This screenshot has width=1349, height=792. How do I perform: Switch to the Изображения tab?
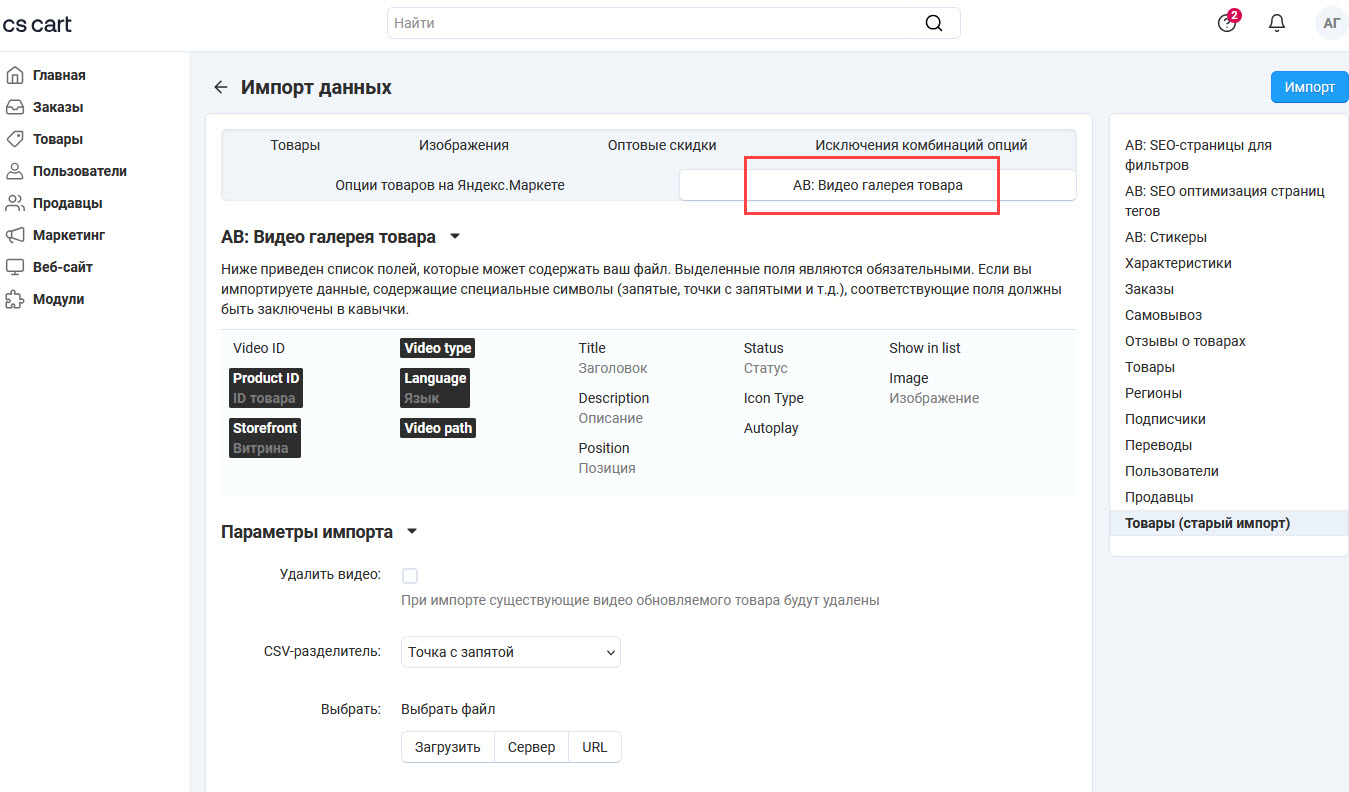point(463,145)
